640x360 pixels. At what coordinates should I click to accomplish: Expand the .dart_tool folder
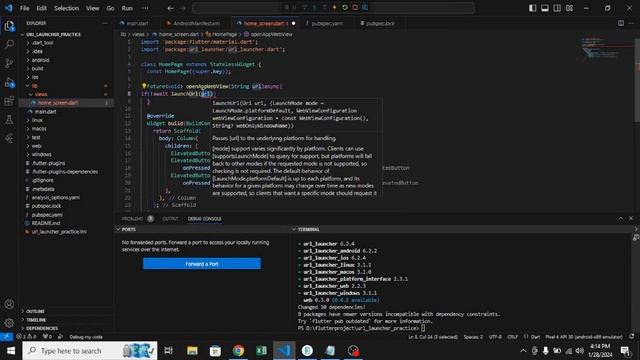pos(42,42)
